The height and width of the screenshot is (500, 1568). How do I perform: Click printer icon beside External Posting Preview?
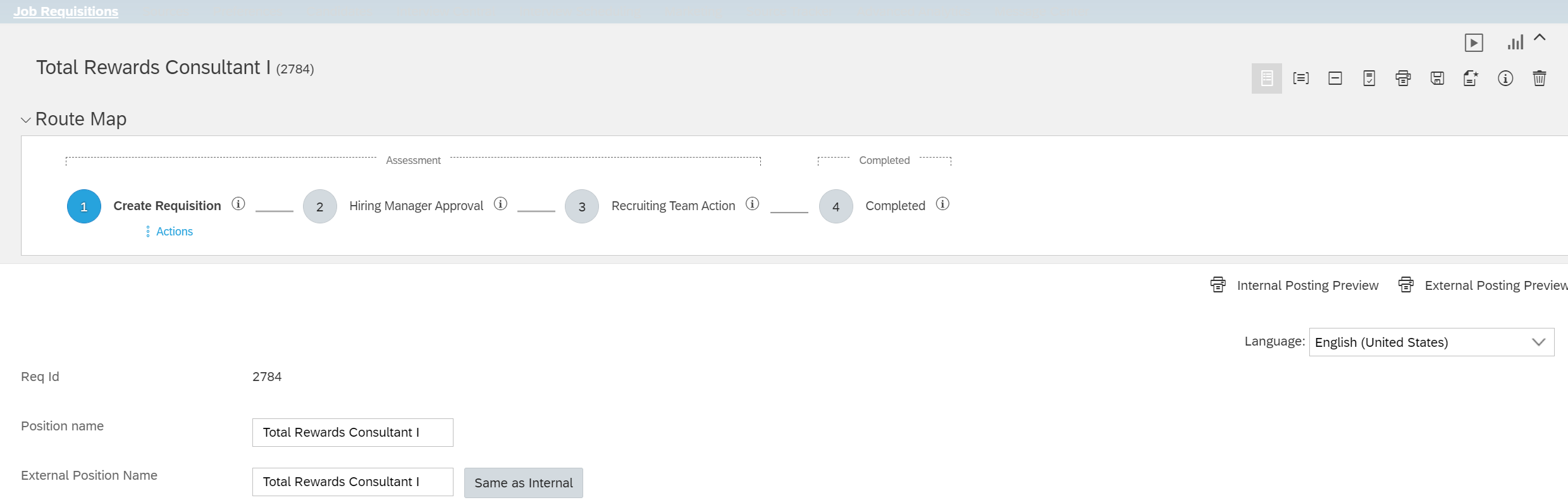click(1406, 285)
